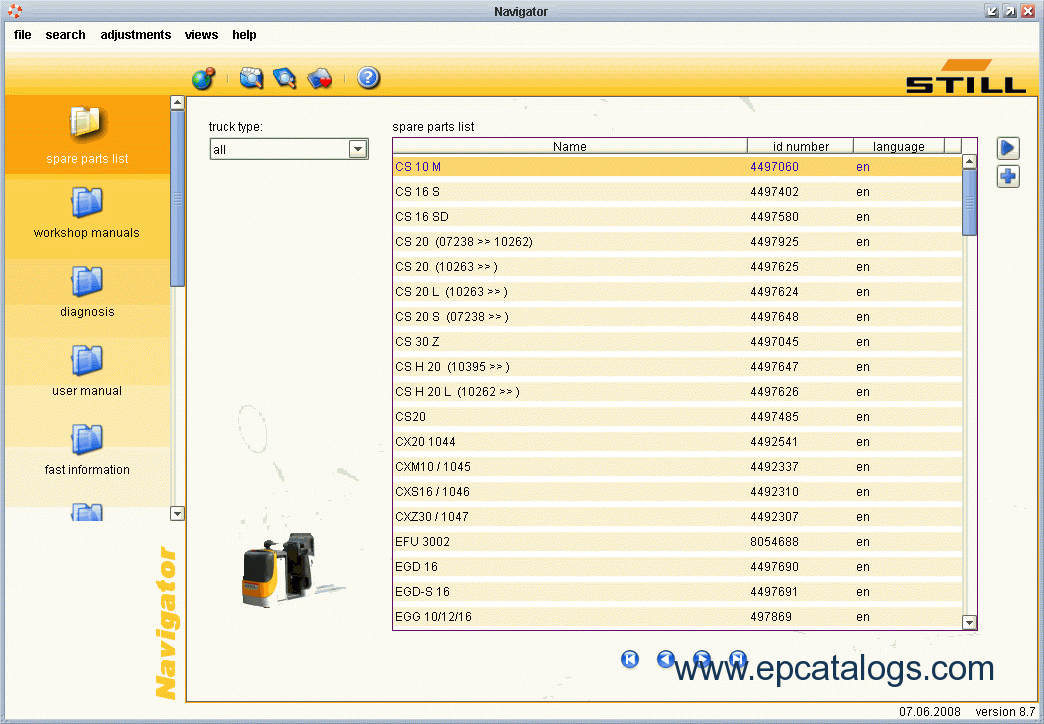
Task: Open the views menu
Action: pos(201,35)
